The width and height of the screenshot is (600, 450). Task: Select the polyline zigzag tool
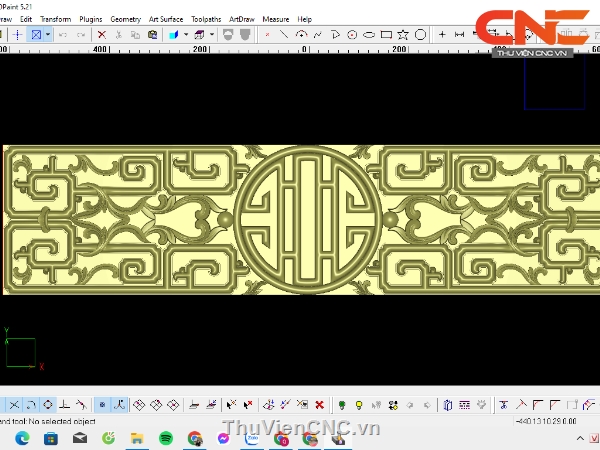coord(318,35)
